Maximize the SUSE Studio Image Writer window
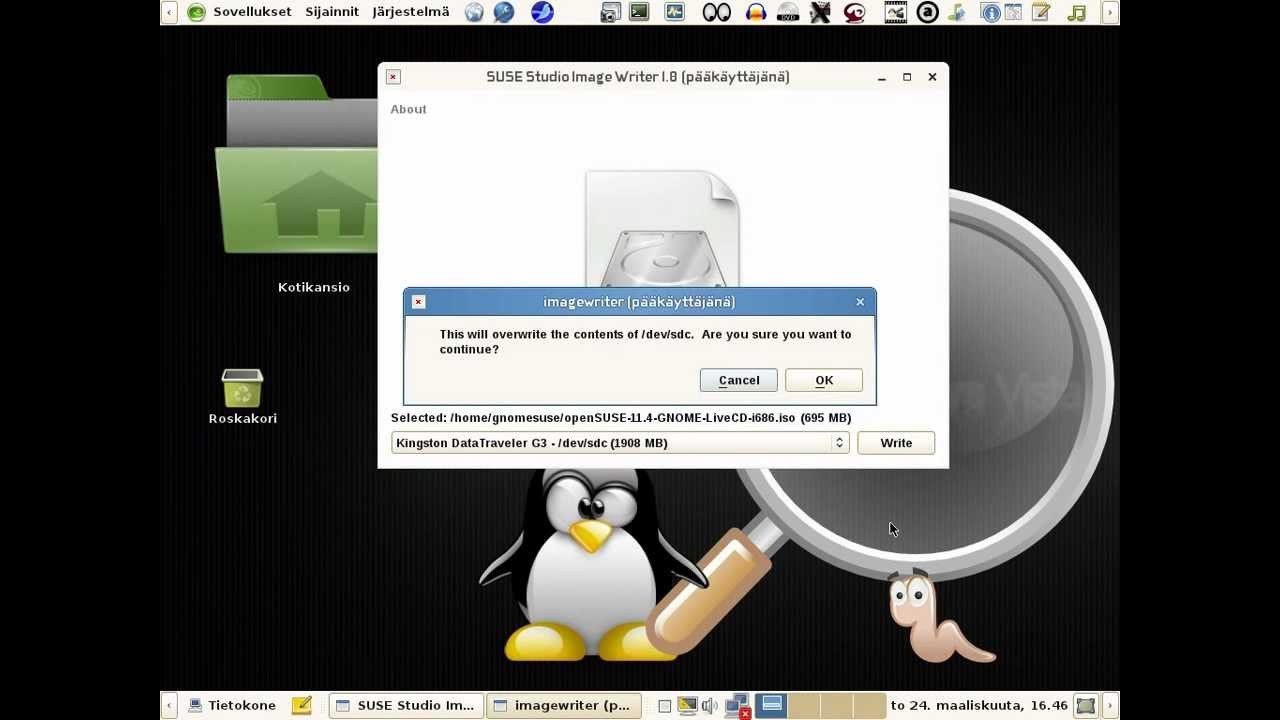The image size is (1280, 720). [x=907, y=76]
